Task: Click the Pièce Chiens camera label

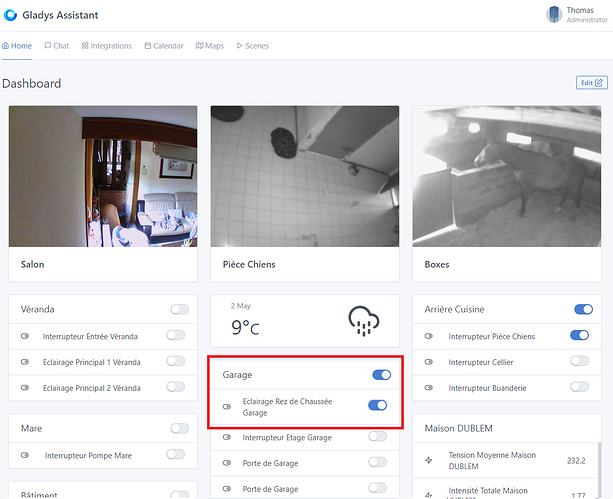Action: tap(249, 264)
